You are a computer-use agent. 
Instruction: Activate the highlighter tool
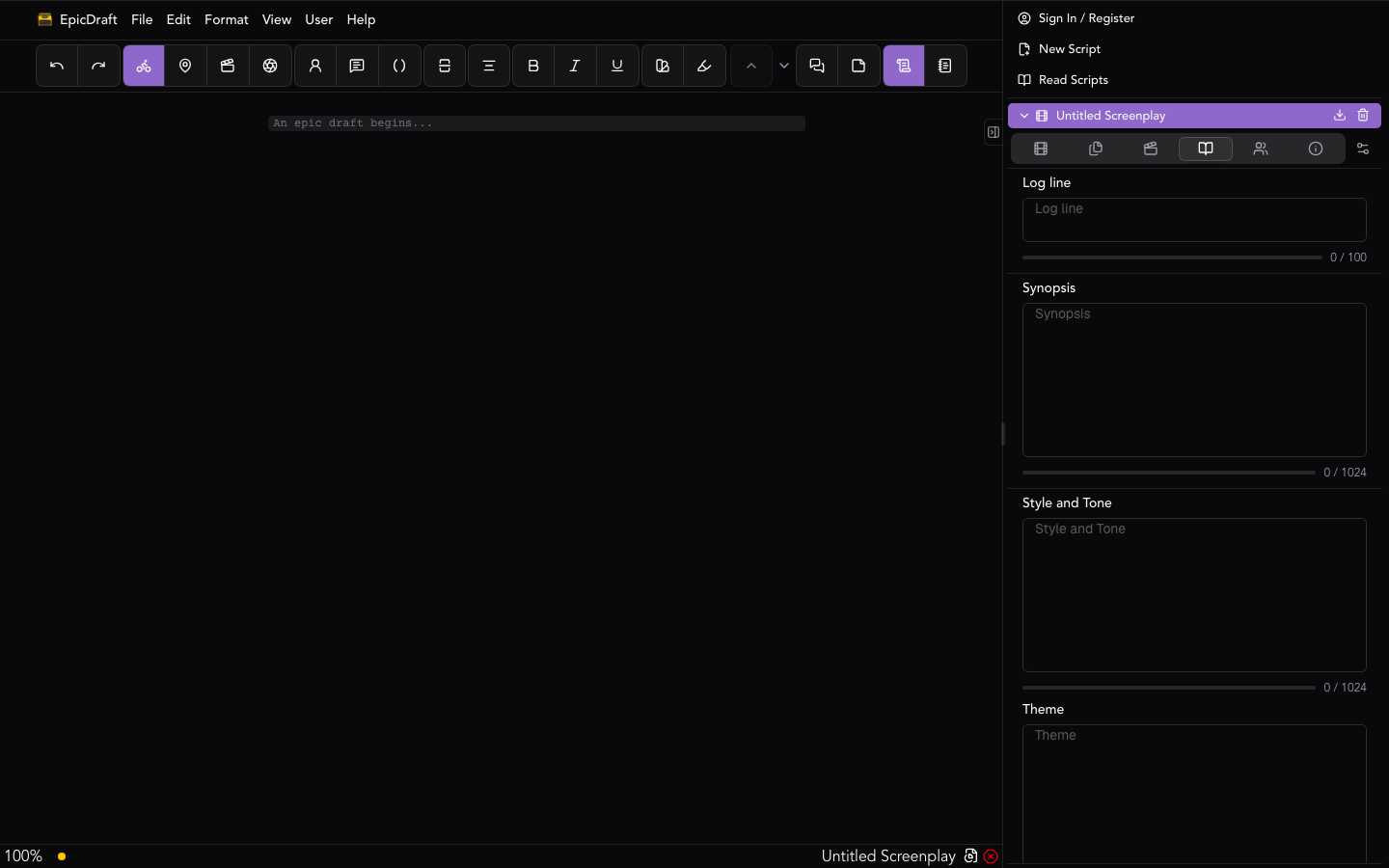pos(704,66)
